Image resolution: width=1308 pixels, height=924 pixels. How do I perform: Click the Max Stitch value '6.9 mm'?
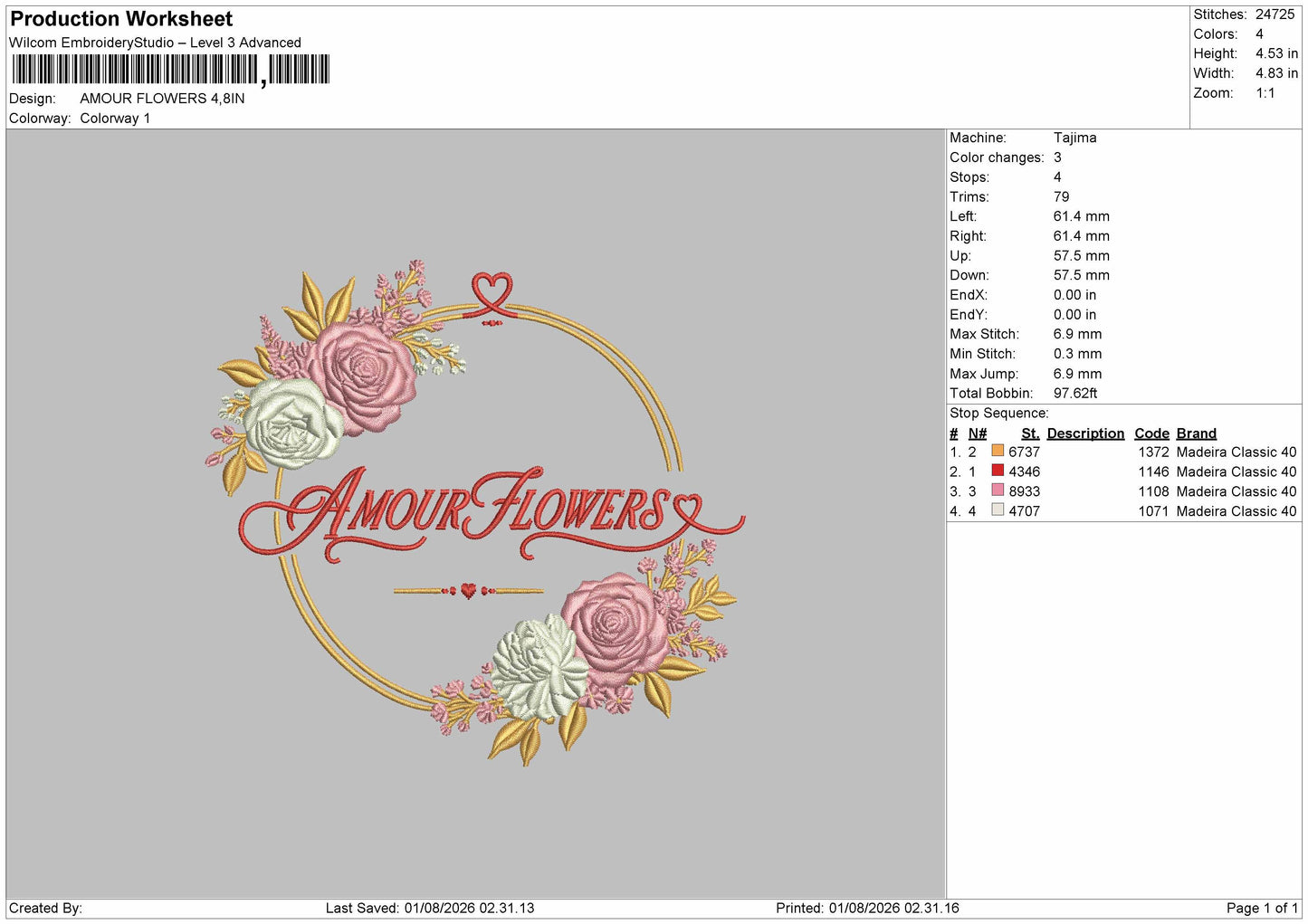coord(1077,334)
